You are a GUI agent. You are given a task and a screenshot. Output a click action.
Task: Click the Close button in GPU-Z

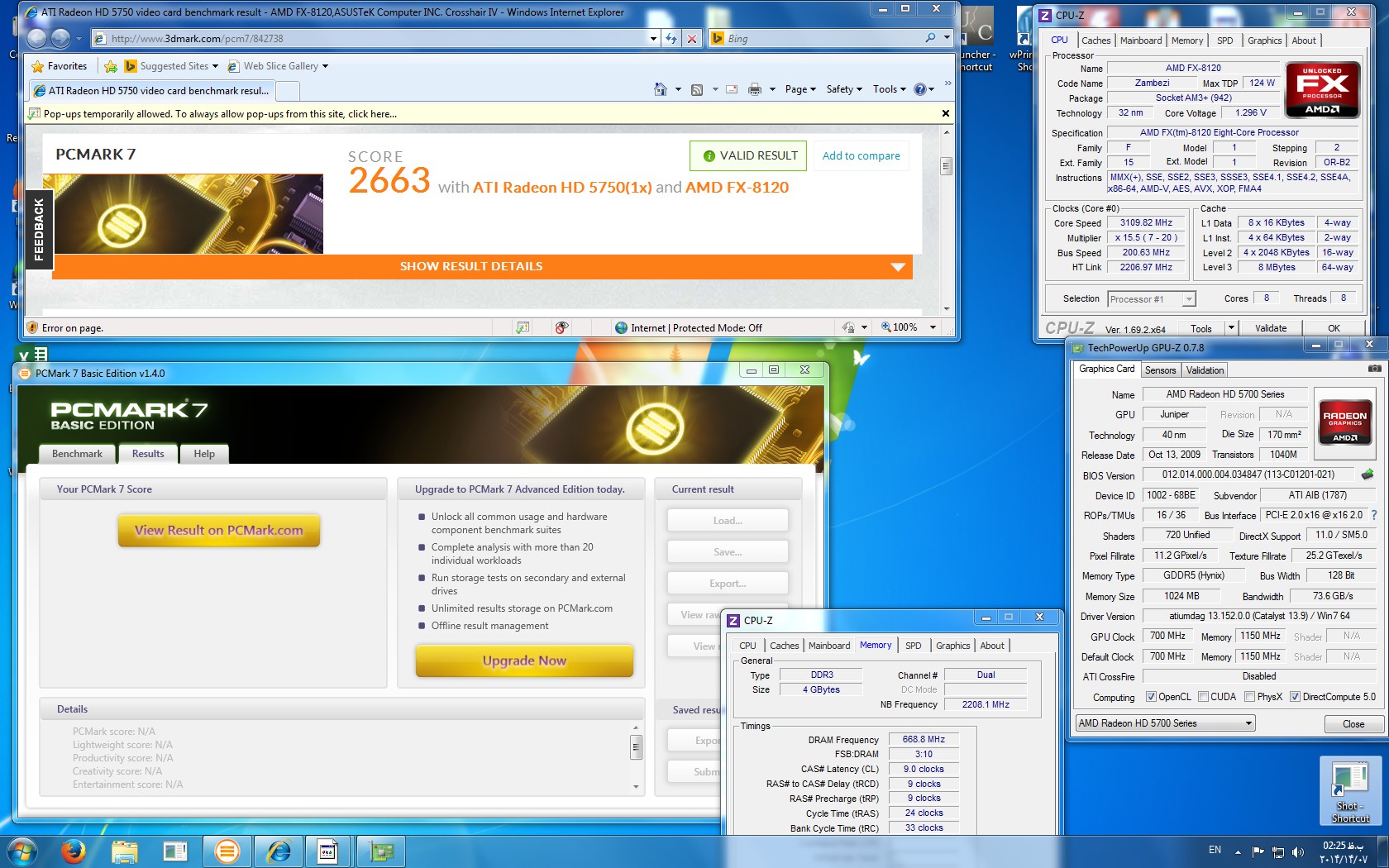coord(1353,724)
